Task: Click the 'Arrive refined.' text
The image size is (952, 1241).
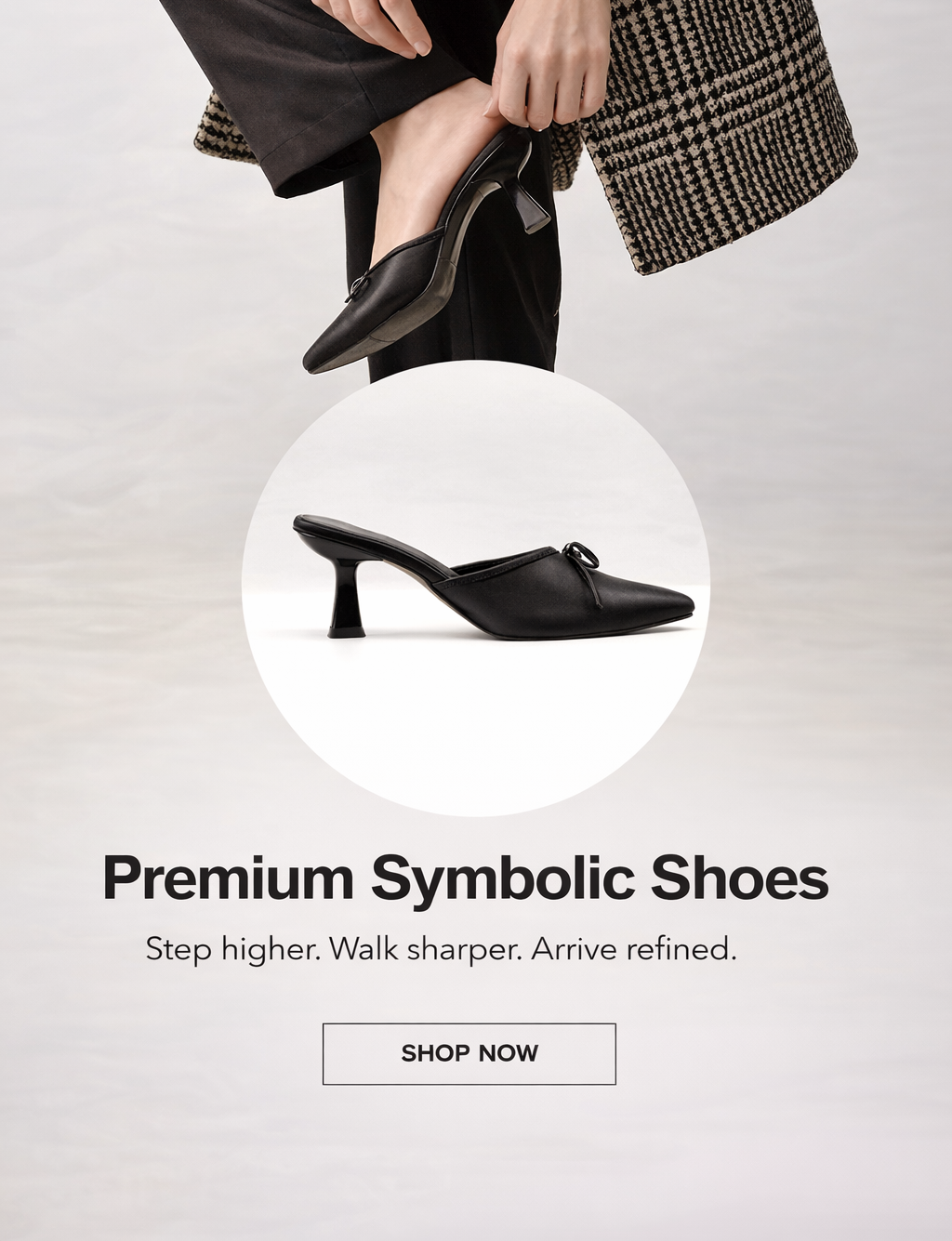Action: 634,950
